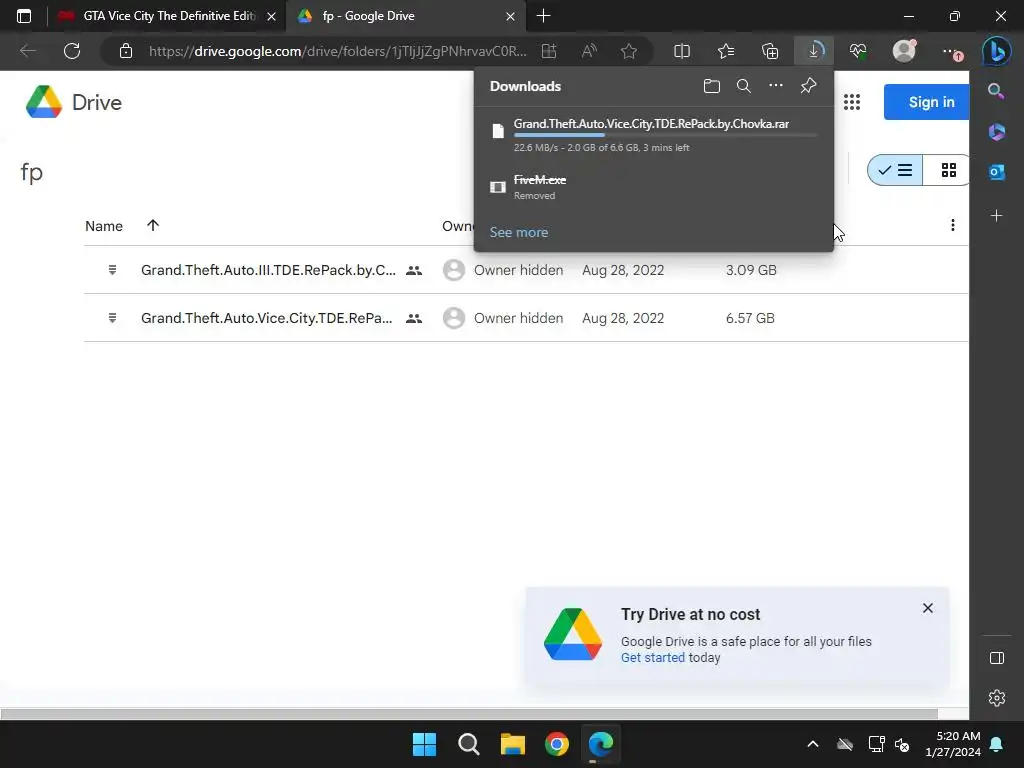Screen dimensions: 1024x768
Task: Select Grand.Theft.Auto.Vice.City.TDE.RePa file row
Action: (526, 318)
